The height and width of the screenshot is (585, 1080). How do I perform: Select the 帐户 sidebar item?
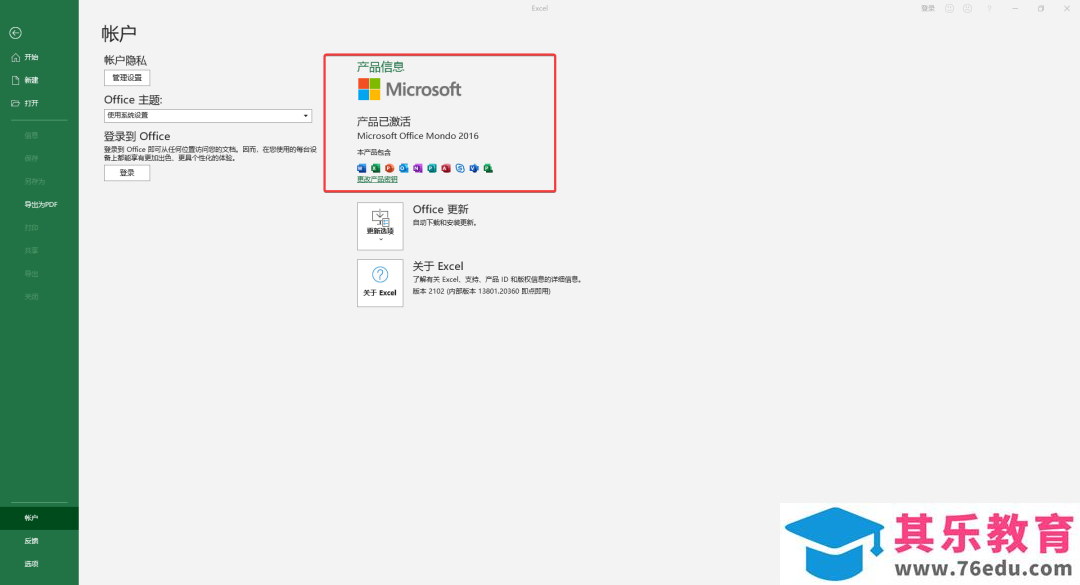[39, 518]
